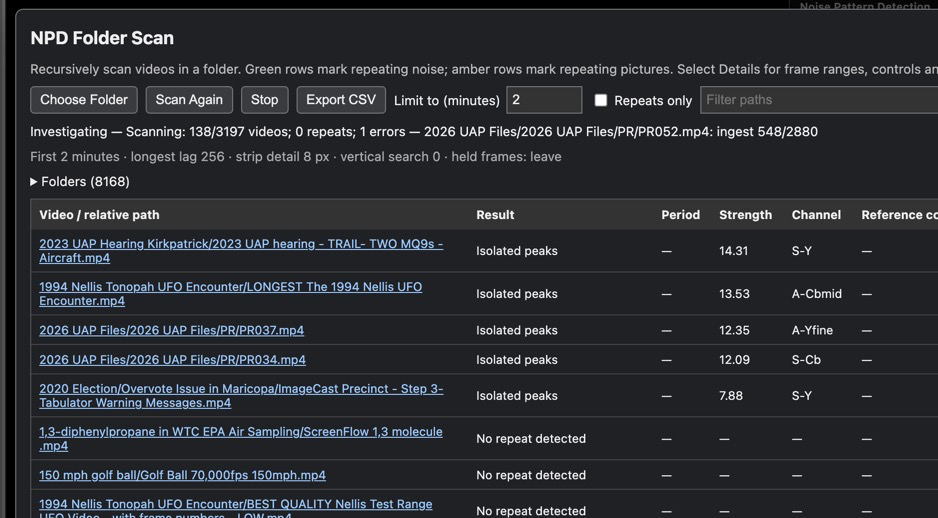Open the TRAIL- TWO MQ9s - Aircraft.mp4 link
Screen dimensions: 938x518
[241, 251]
